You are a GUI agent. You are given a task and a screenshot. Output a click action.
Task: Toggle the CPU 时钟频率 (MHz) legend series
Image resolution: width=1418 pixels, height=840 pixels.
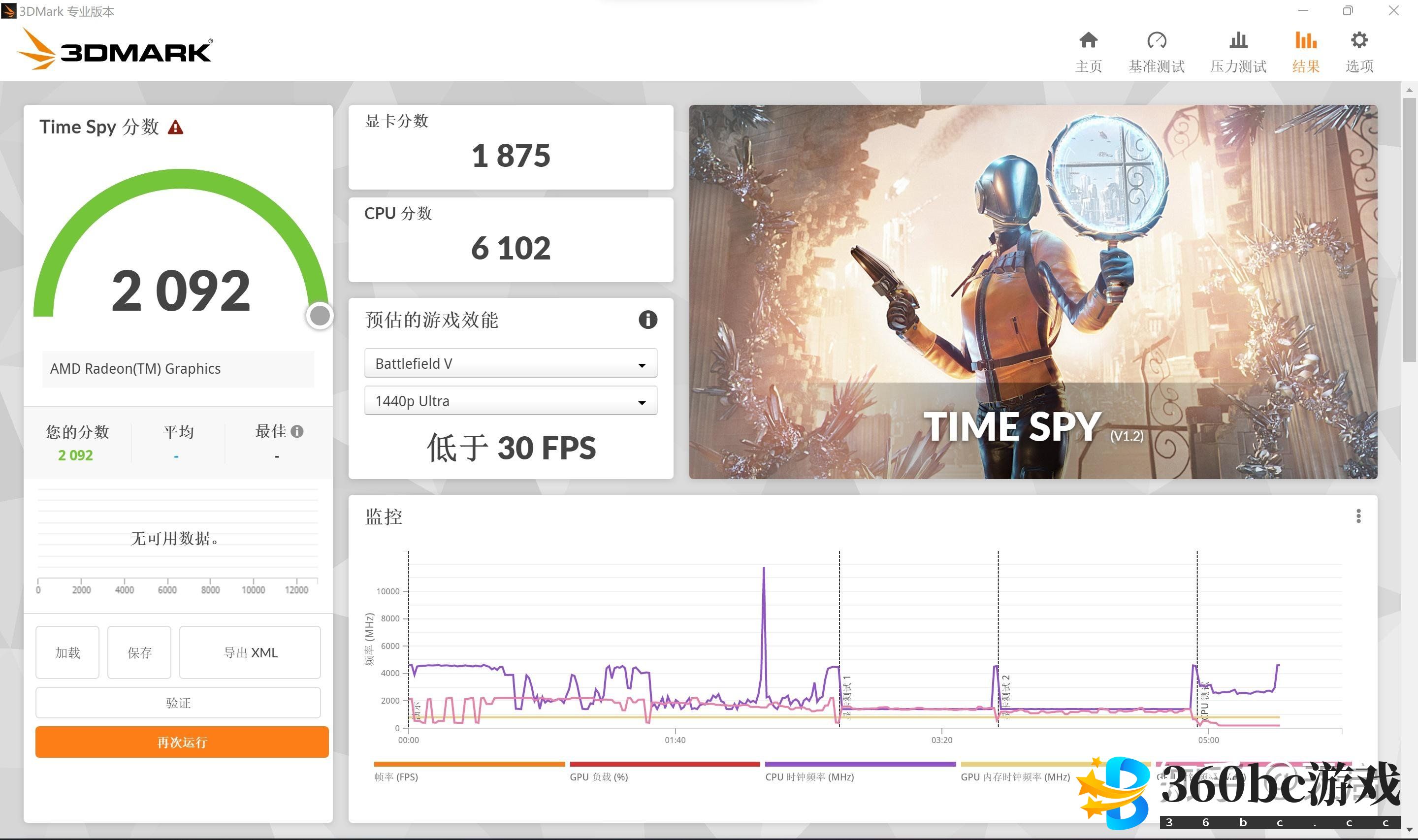coord(809,777)
